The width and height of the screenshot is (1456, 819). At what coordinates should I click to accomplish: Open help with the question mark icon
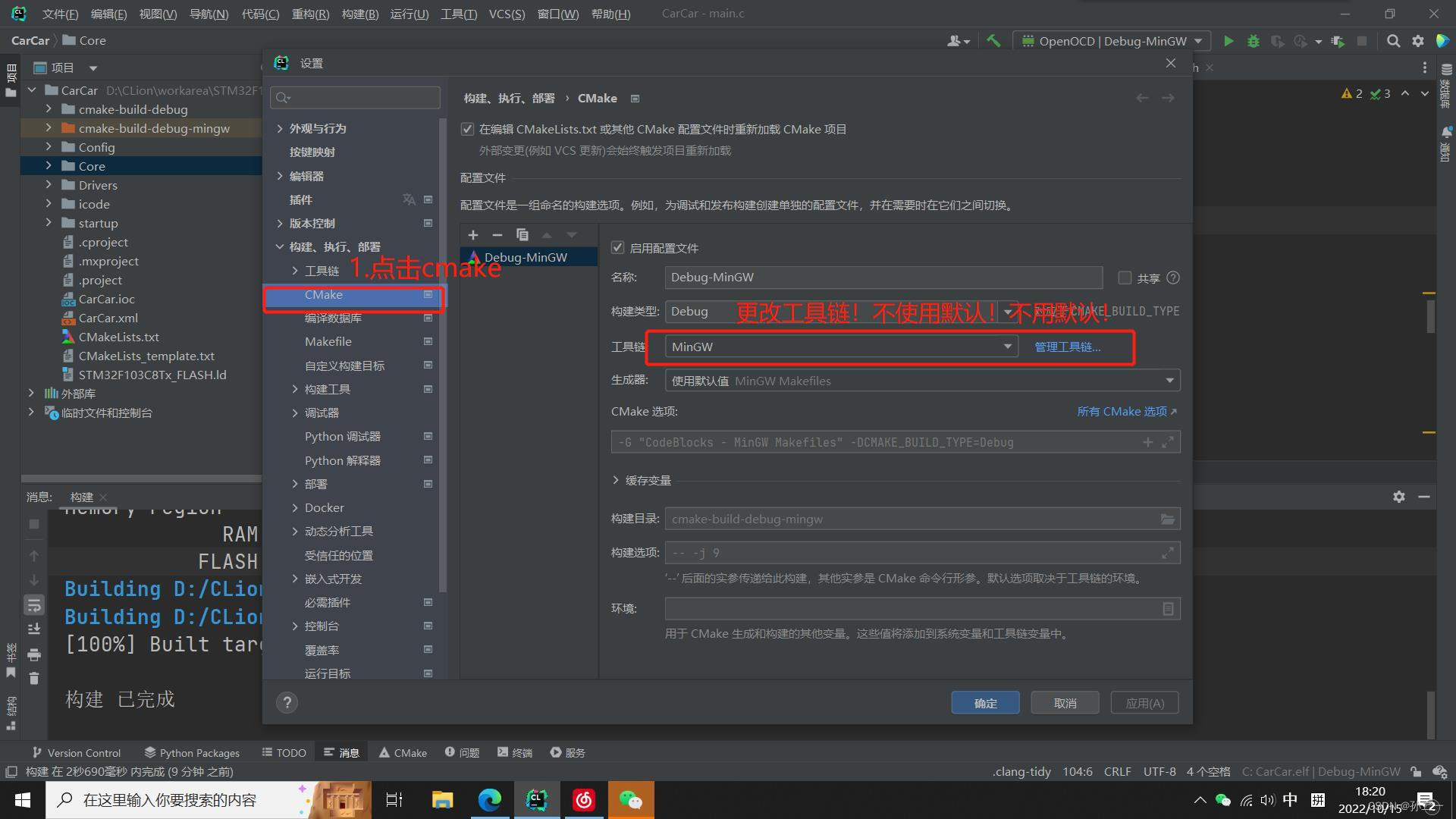point(287,702)
